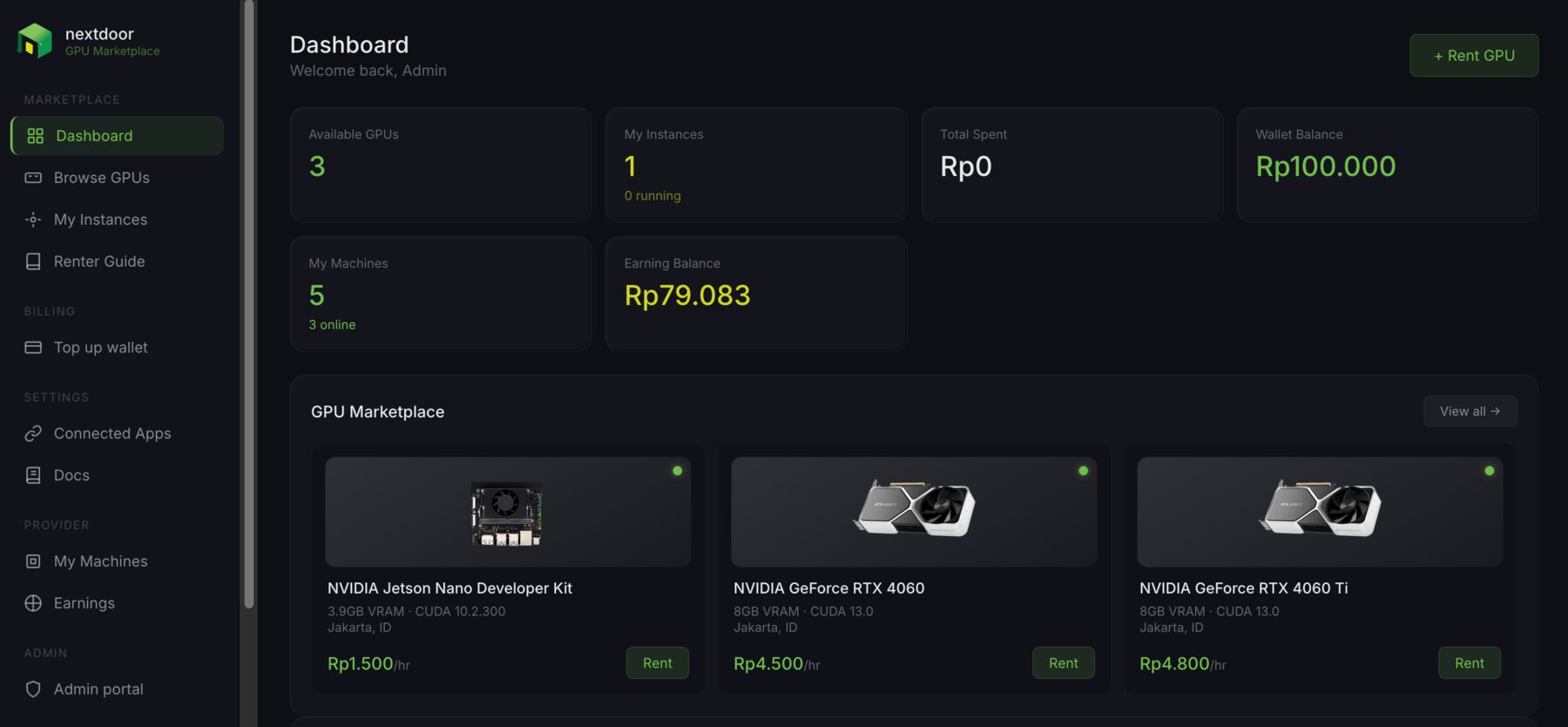The height and width of the screenshot is (727, 1568).
Task: Open the My Machines stat card
Action: click(x=441, y=294)
